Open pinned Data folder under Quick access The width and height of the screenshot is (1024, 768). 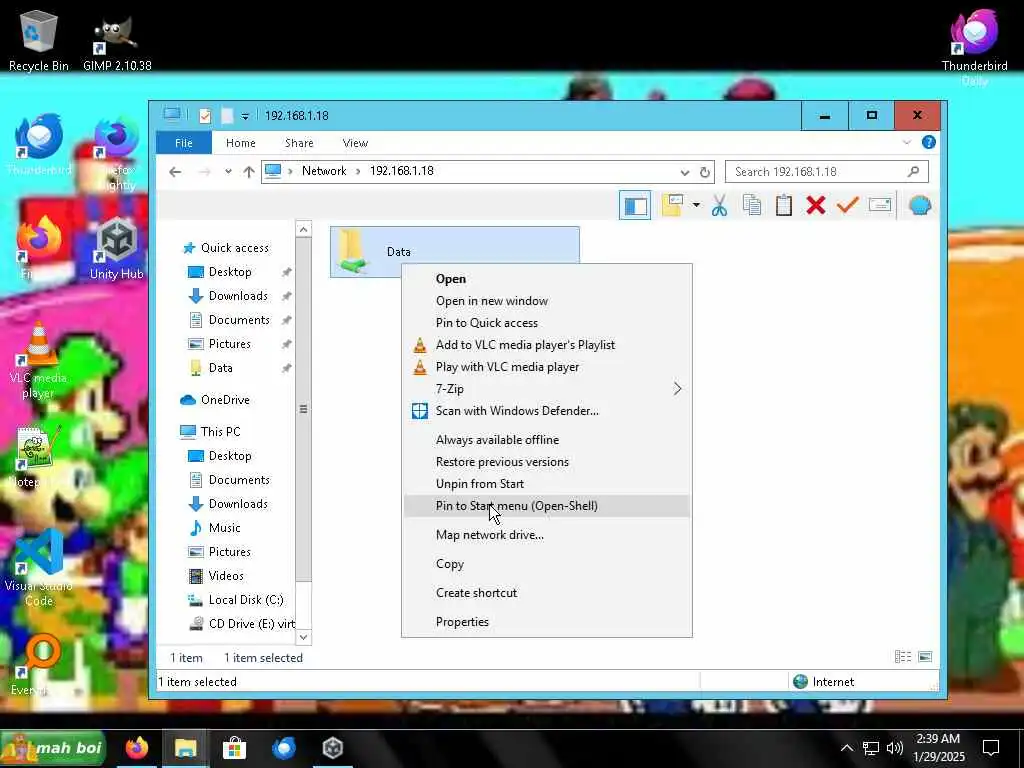pyautogui.click(x=211, y=368)
